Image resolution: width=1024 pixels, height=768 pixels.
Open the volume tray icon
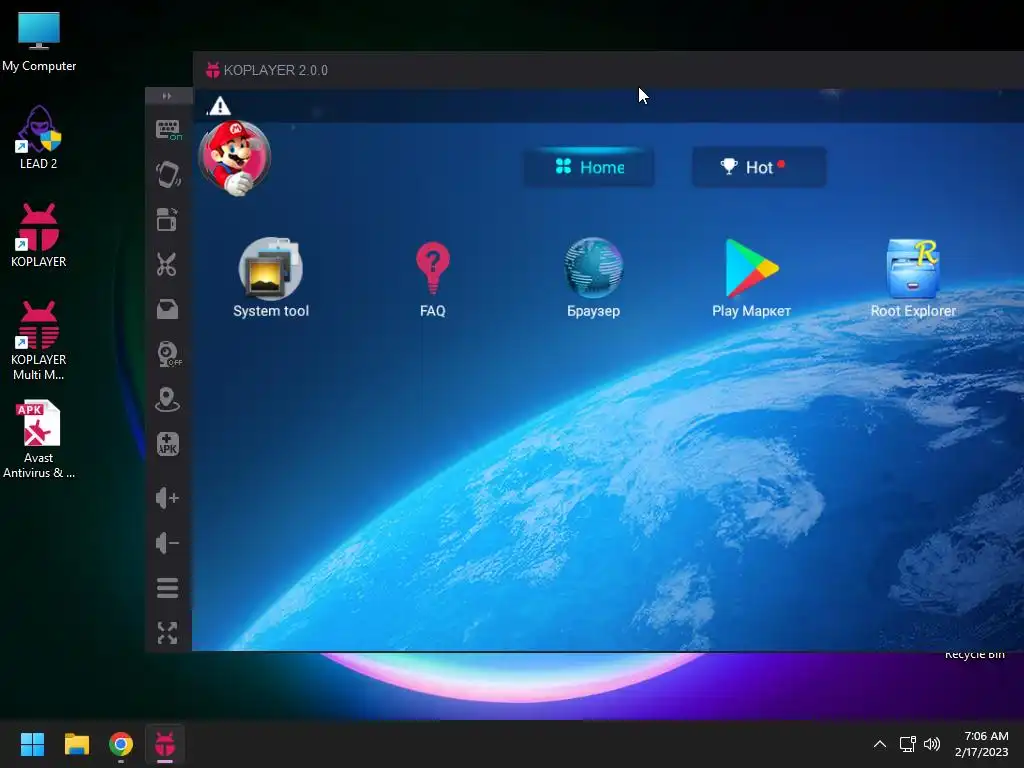click(x=932, y=744)
